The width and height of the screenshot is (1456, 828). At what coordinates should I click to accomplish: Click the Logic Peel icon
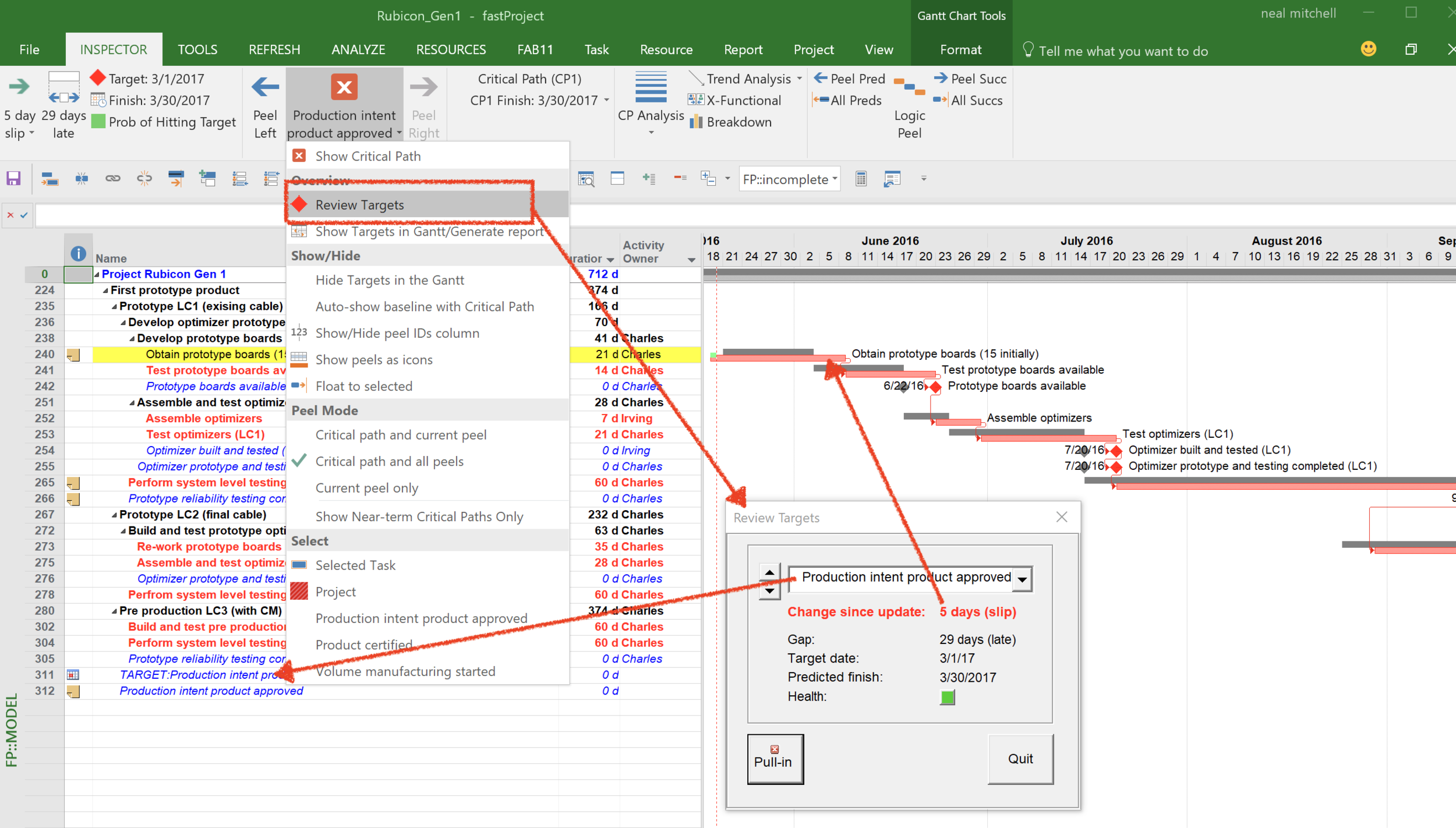[x=909, y=87]
